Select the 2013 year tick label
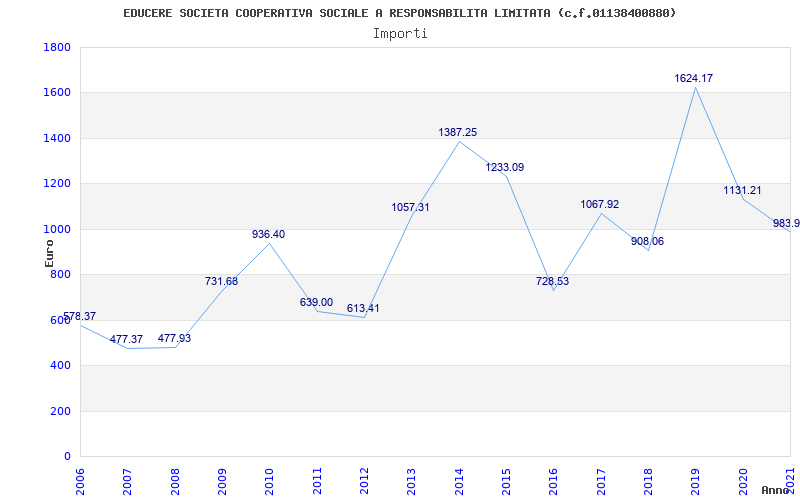 click(x=411, y=482)
